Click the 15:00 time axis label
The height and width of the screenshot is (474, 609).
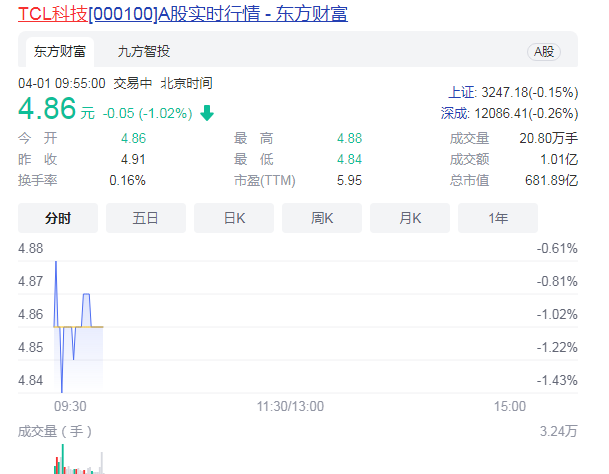click(x=510, y=406)
